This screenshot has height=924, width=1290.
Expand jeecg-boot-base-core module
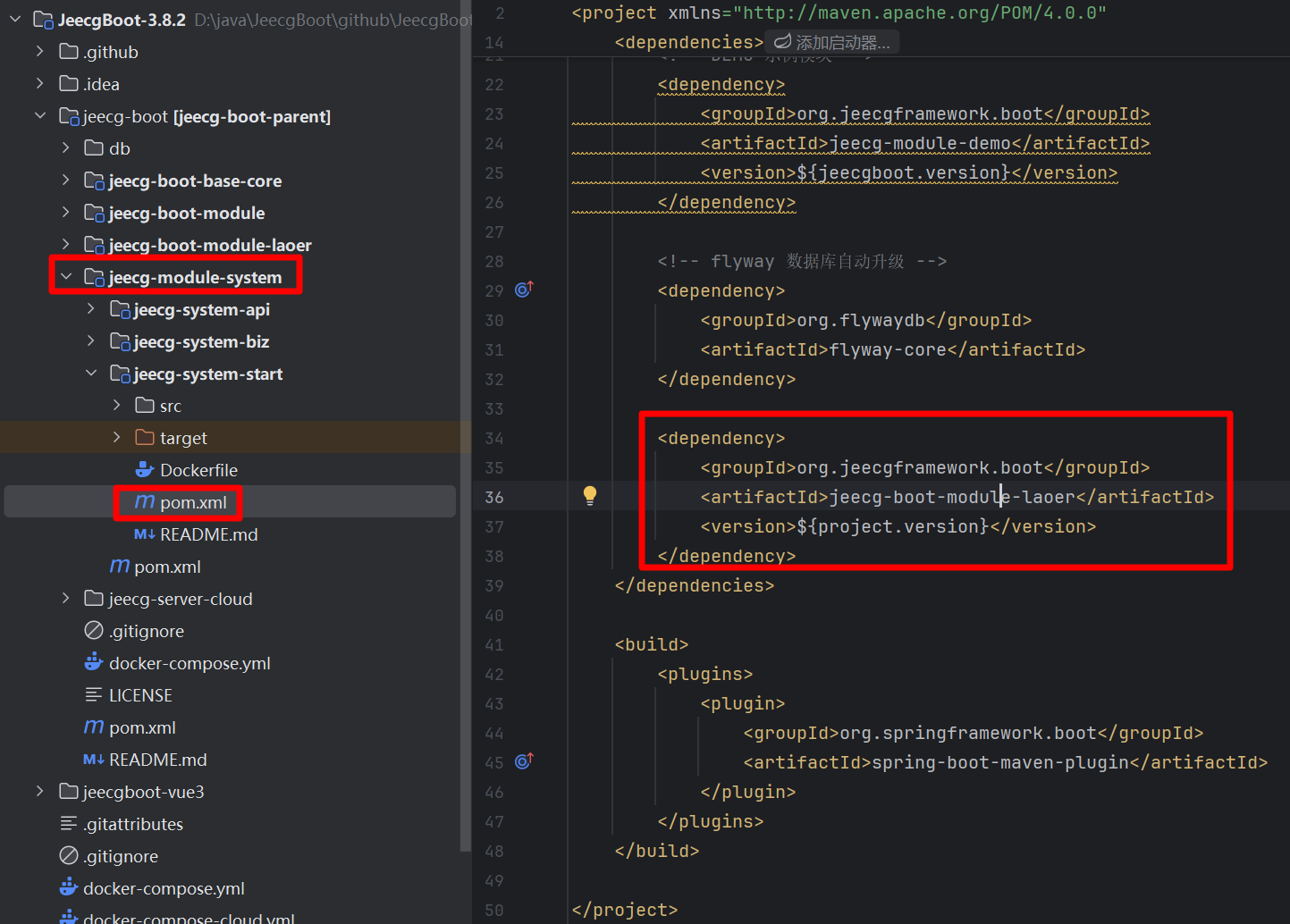[66, 180]
